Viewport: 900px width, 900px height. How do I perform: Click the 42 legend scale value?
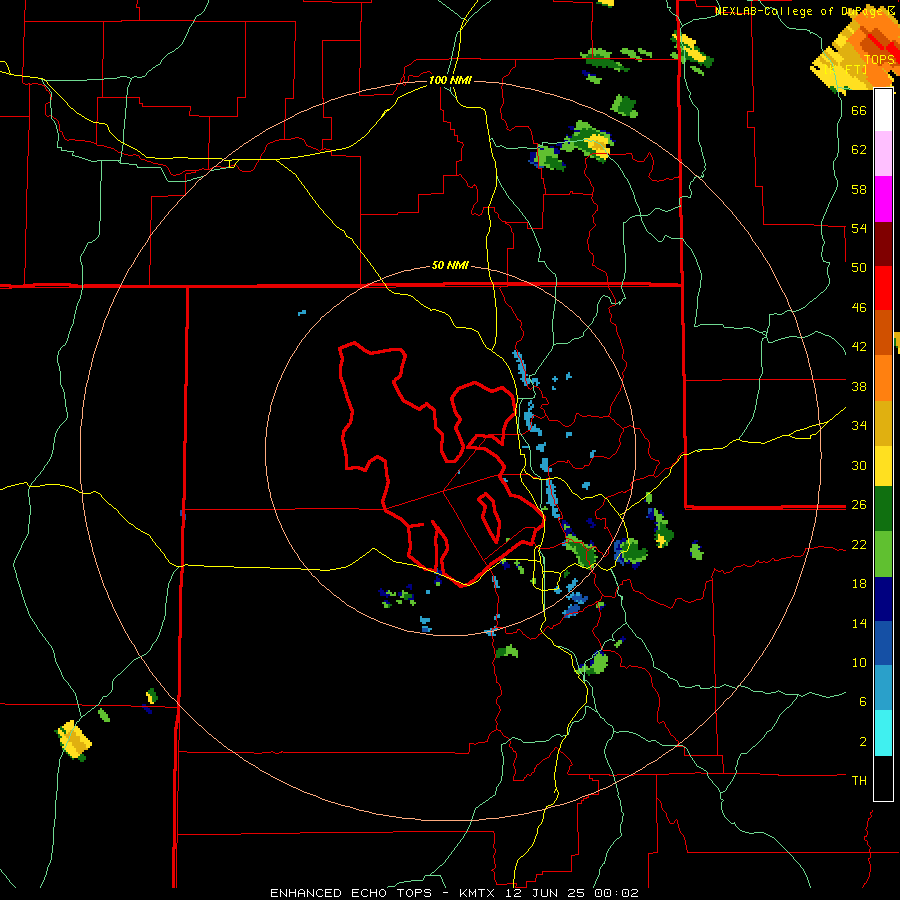coord(859,347)
